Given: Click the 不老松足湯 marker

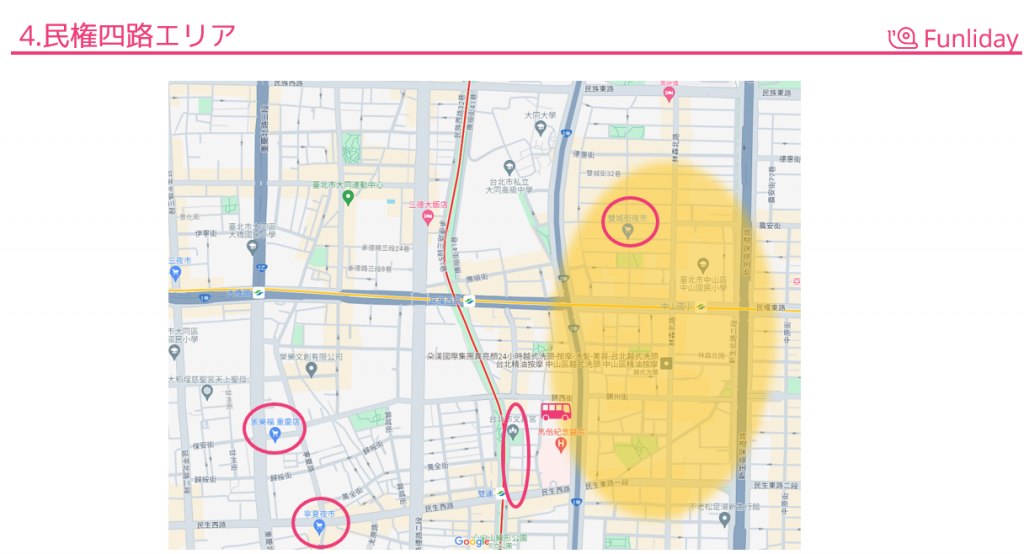Looking at the screenshot, I should click(725, 519).
